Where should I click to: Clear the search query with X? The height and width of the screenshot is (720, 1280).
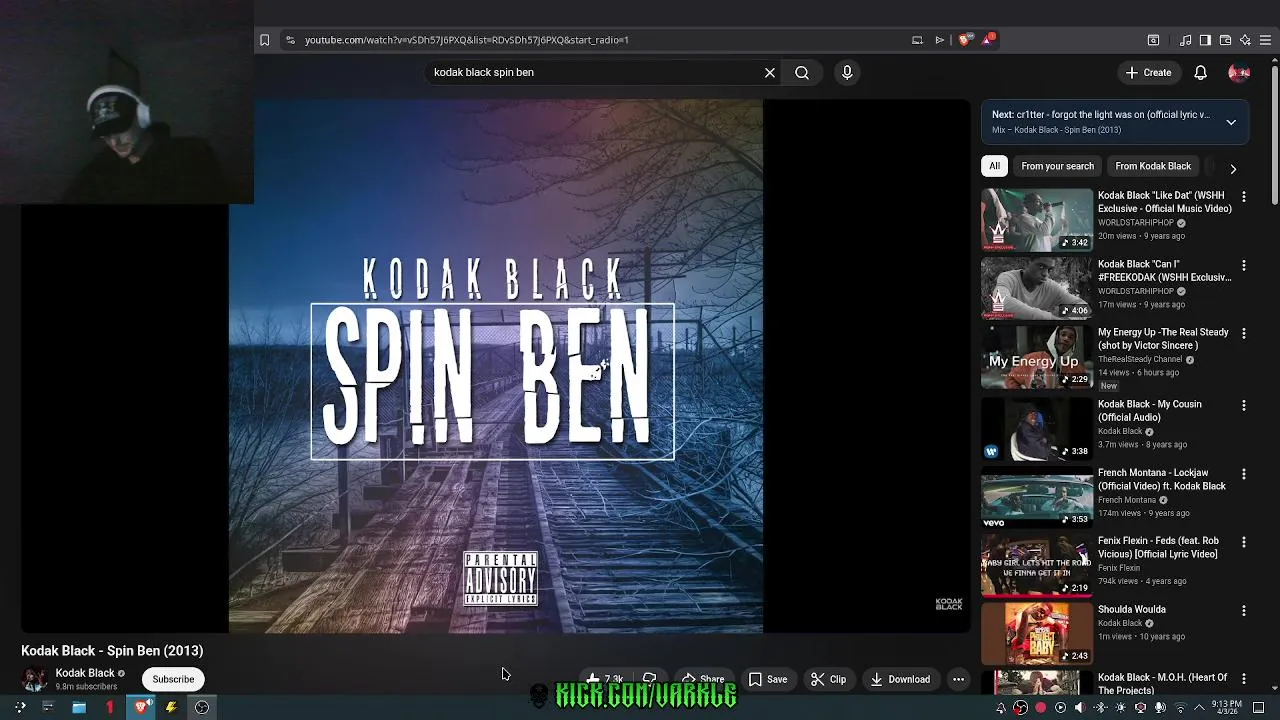[770, 72]
